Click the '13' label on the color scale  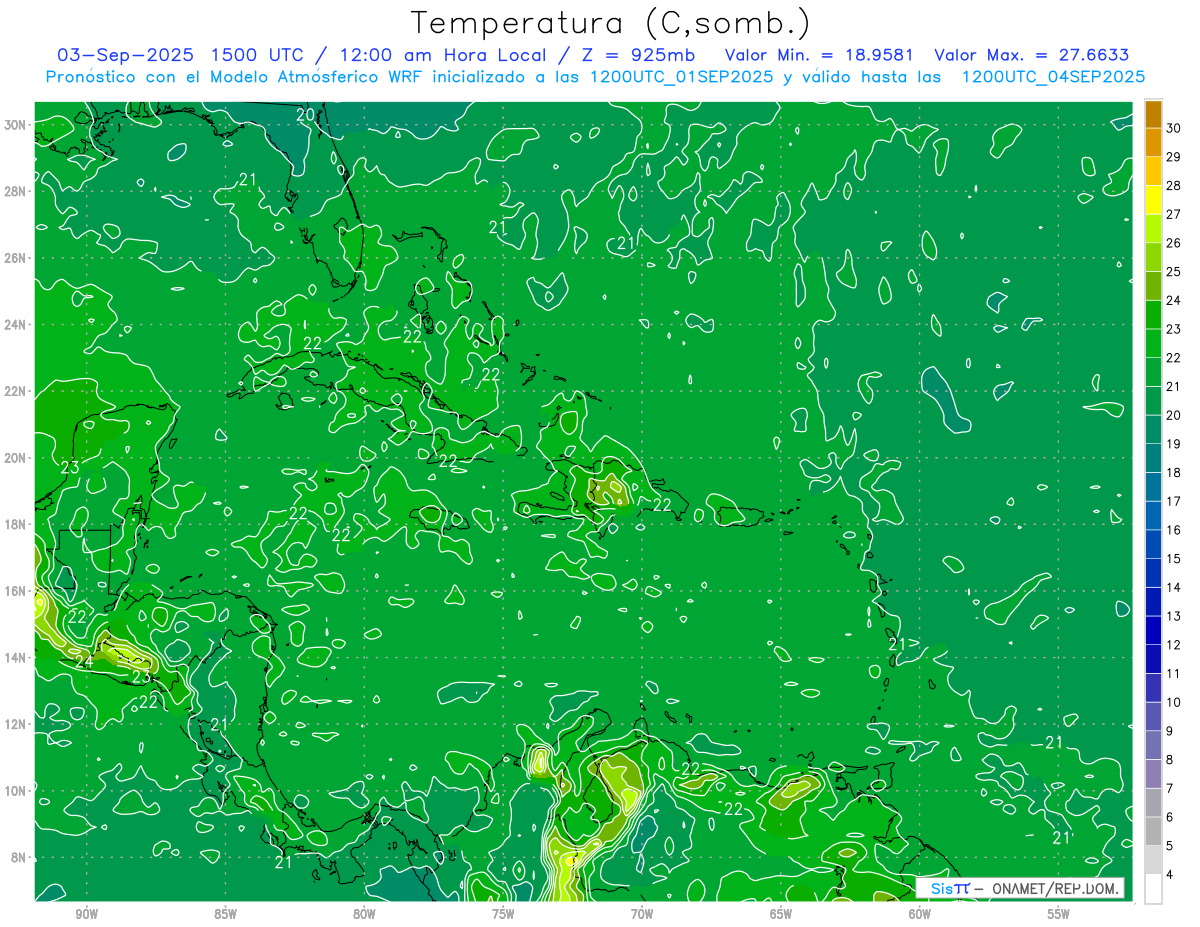[x=1174, y=616]
